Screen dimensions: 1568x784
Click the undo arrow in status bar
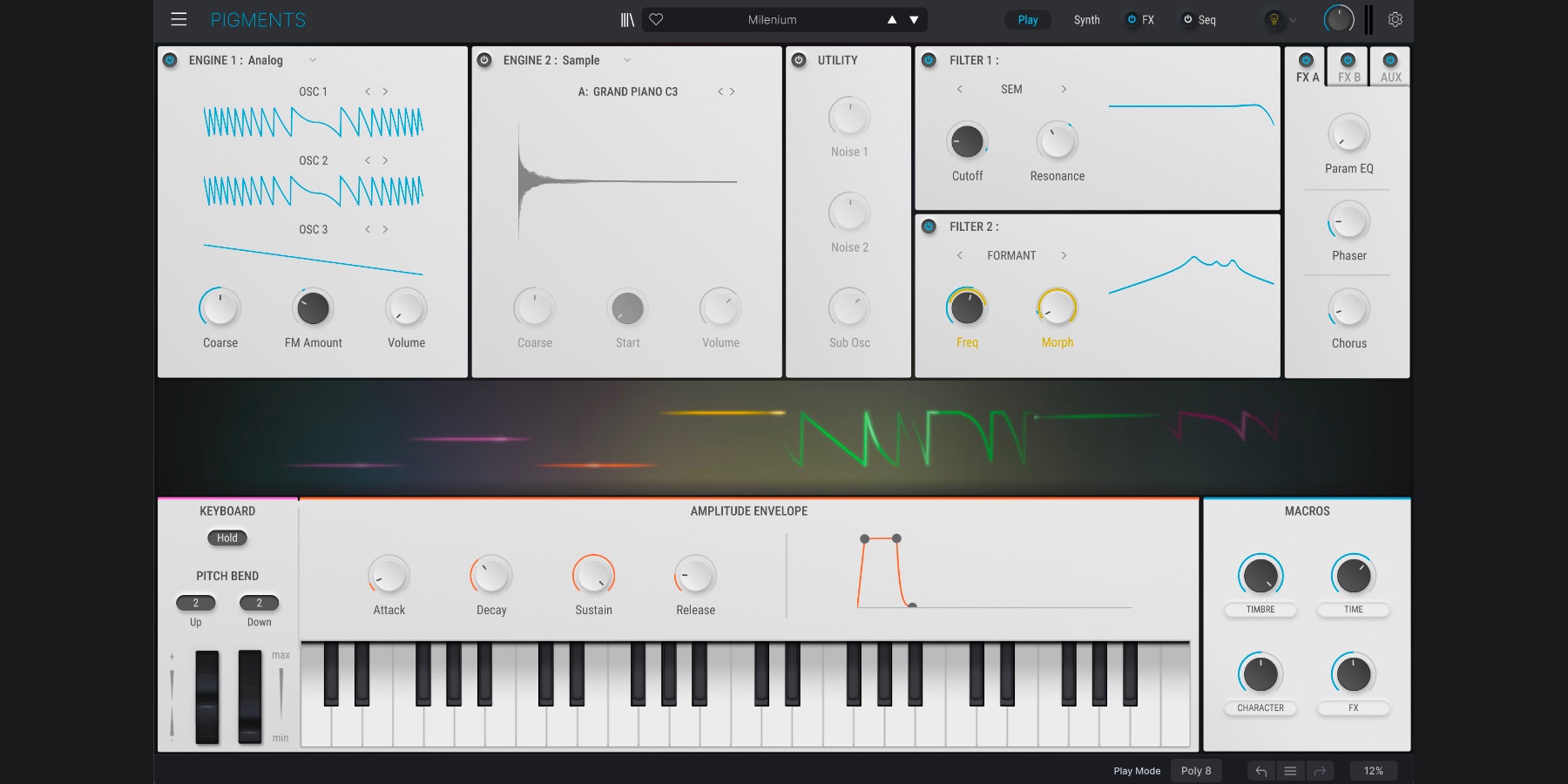1260,771
